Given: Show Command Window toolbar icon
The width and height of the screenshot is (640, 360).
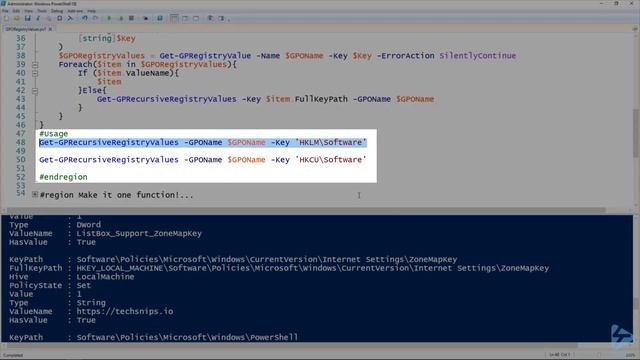Looking at the screenshot, I should click(x=210, y=18).
